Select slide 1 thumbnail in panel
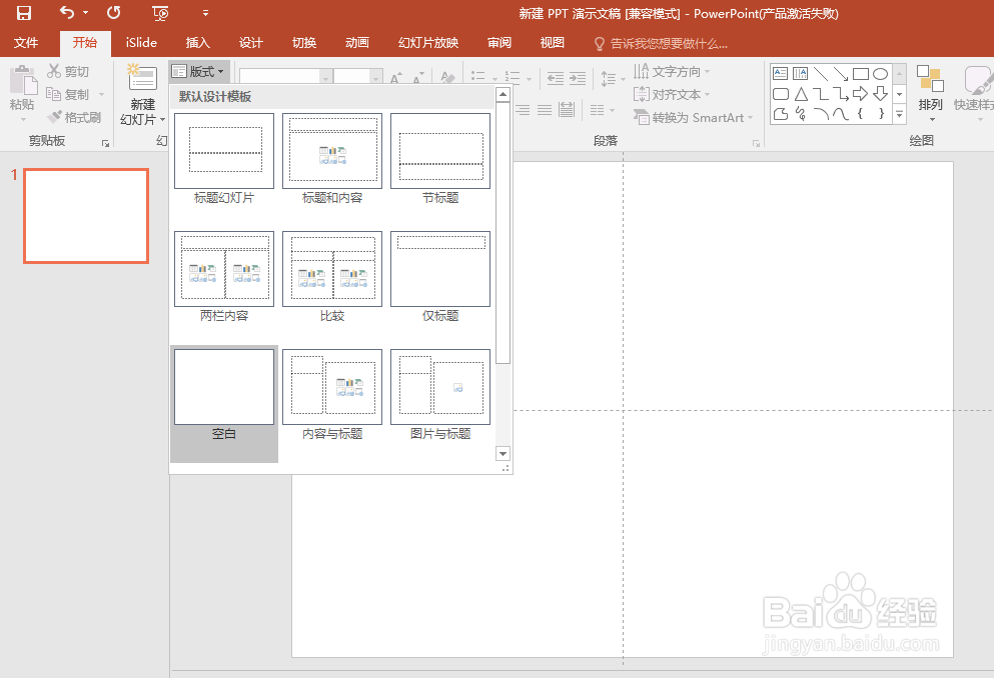 tap(86, 215)
